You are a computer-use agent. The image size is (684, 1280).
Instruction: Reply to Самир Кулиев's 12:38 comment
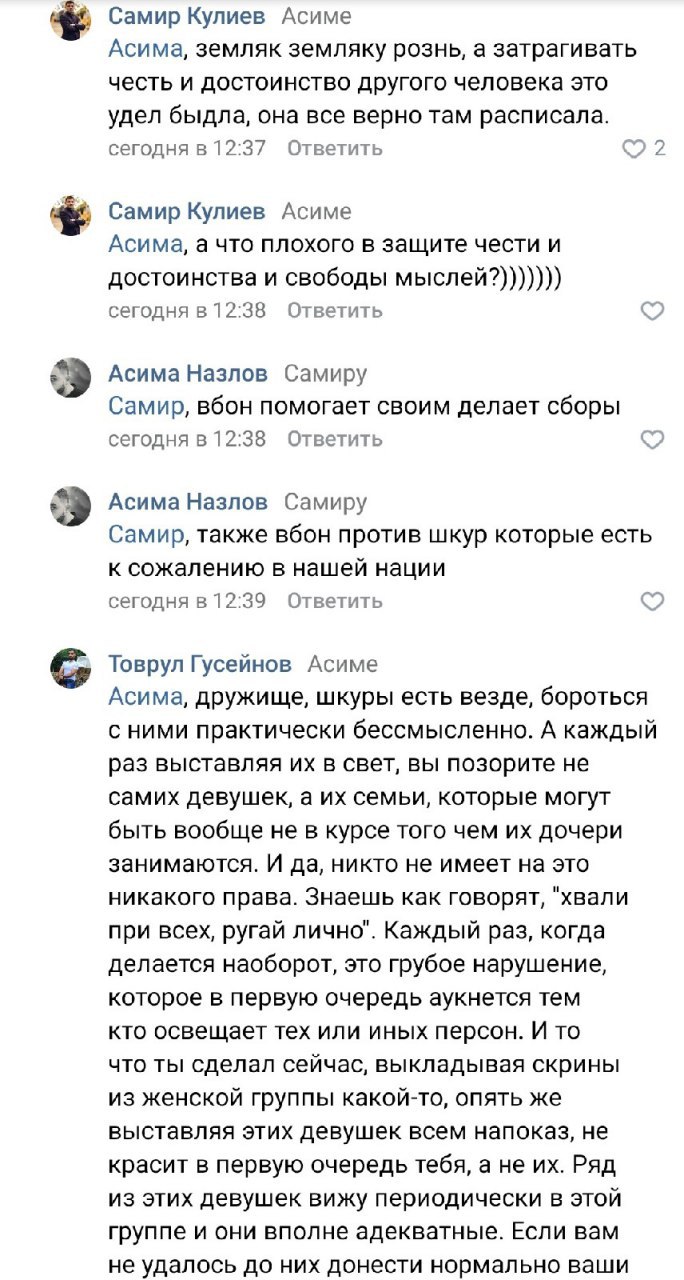pos(334,311)
